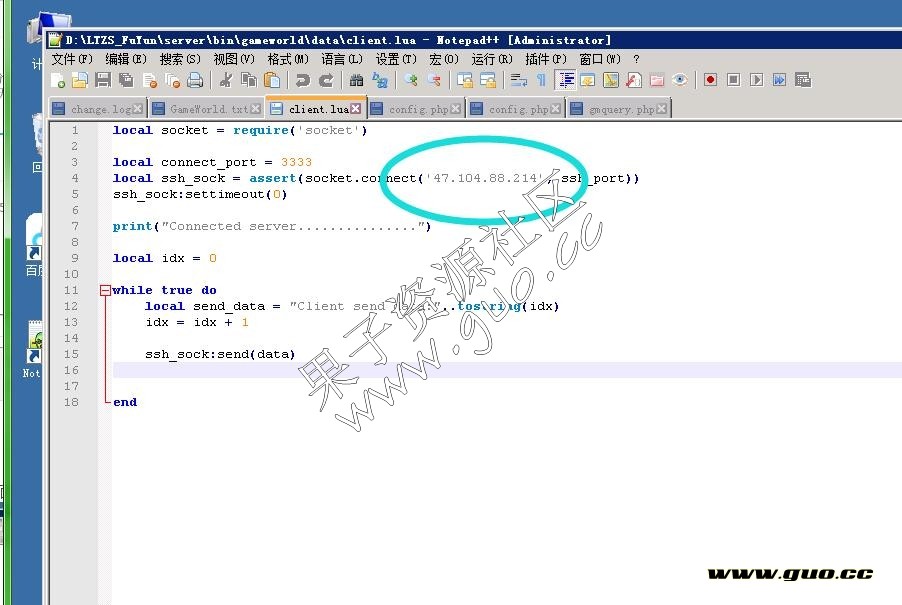The image size is (902, 605).
Task: Switch to the gmquery.php tab
Action: pos(620,109)
